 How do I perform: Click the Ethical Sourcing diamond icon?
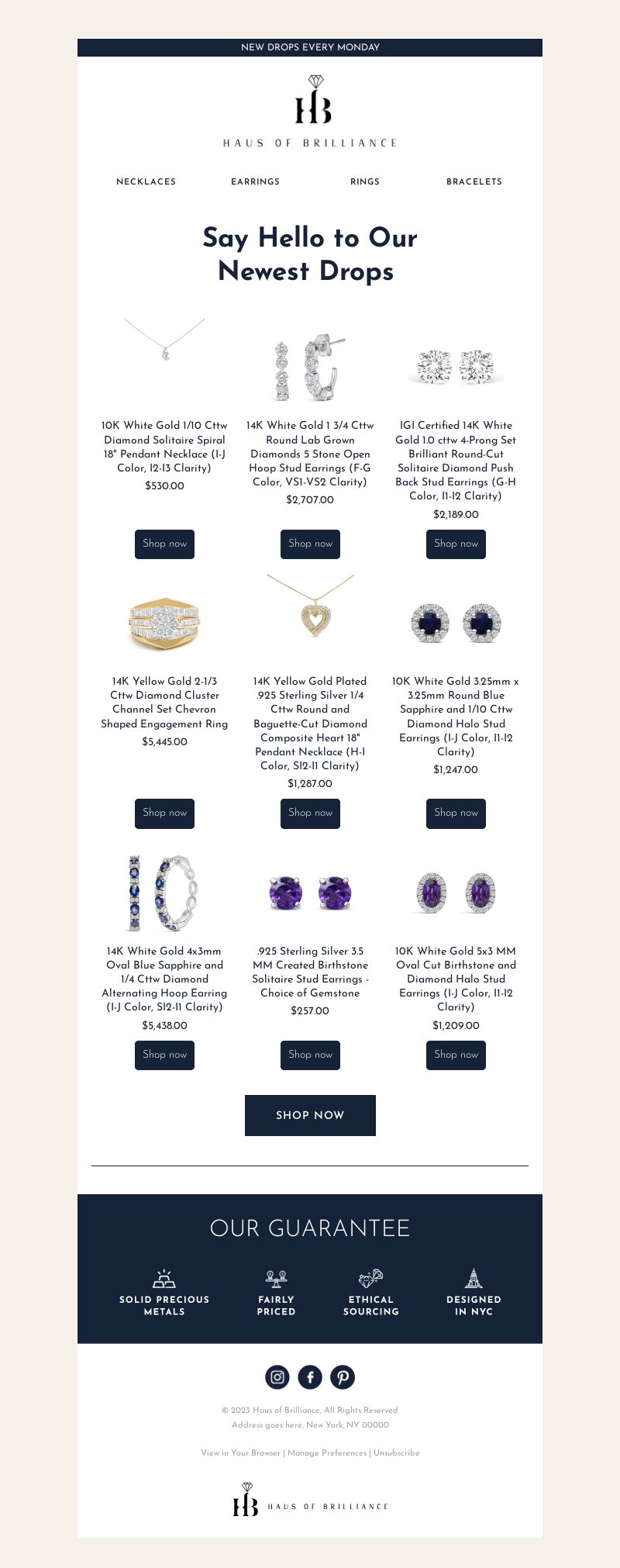pyautogui.click(x=371, y=1279)
